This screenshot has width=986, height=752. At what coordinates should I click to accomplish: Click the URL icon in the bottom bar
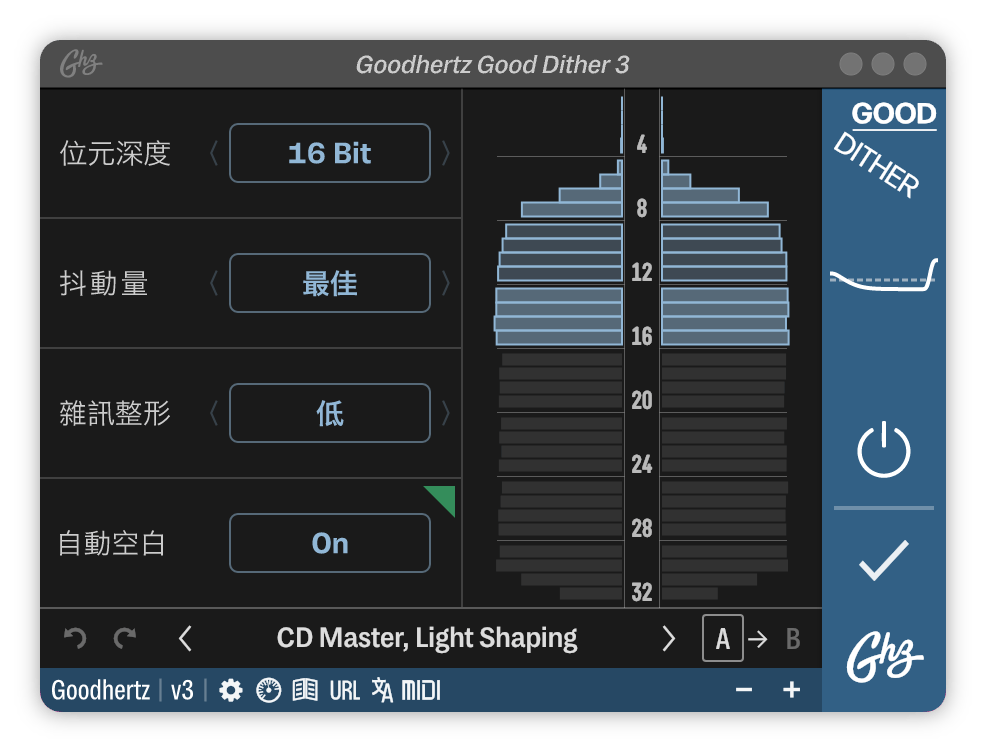[x=343, y=690]
